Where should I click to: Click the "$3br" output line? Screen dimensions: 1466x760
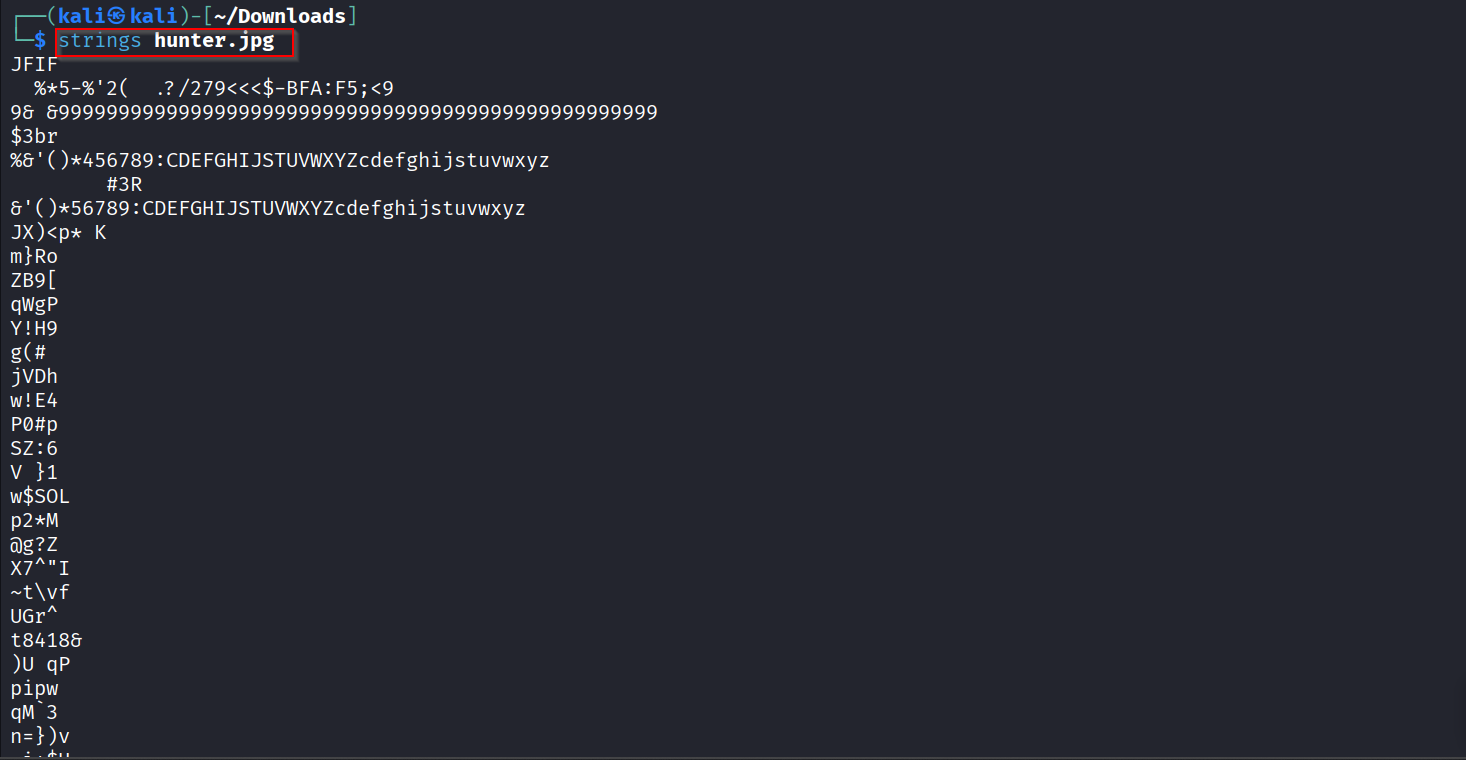tap(34, 137)
